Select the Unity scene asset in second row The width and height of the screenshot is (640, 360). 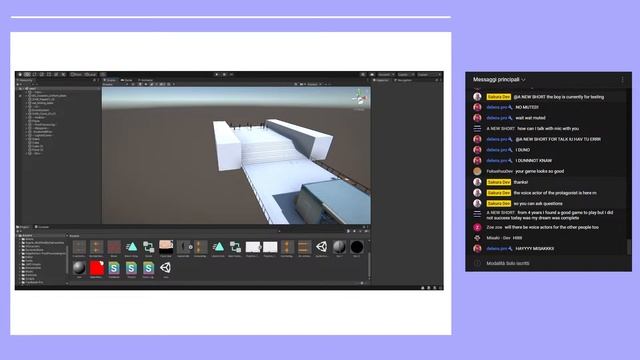(165, 268)
